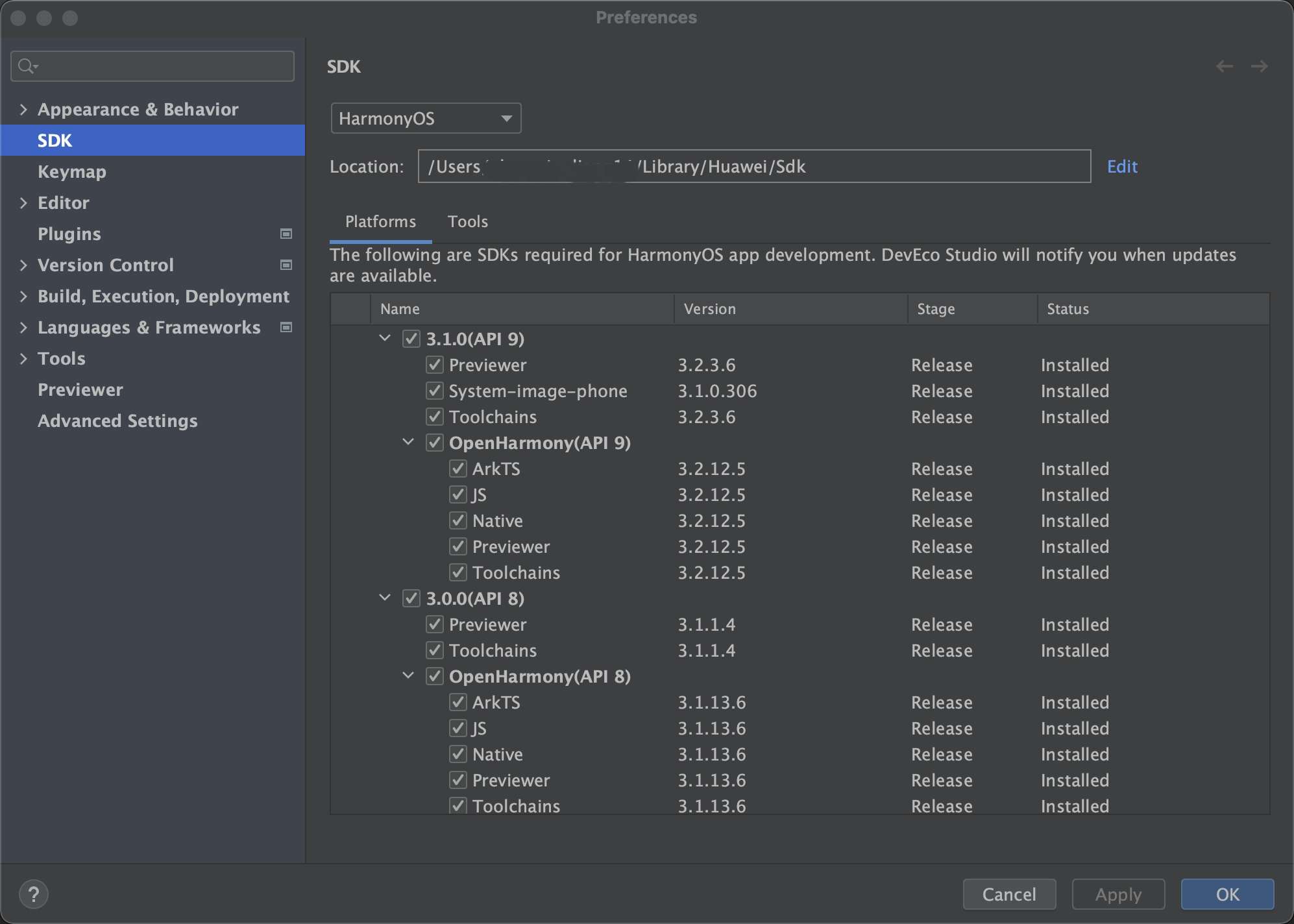Open the HarmonyOS SDK type dropdown
This screenshot has width=1294, height=924.
click(x=426, y=118)
